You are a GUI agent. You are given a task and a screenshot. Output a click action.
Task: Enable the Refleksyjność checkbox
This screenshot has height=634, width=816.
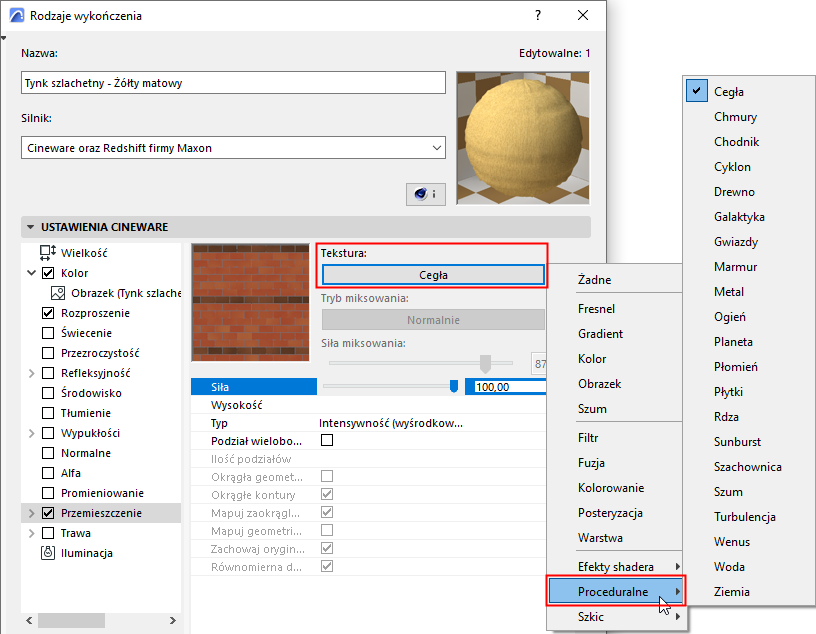[48, 373]
